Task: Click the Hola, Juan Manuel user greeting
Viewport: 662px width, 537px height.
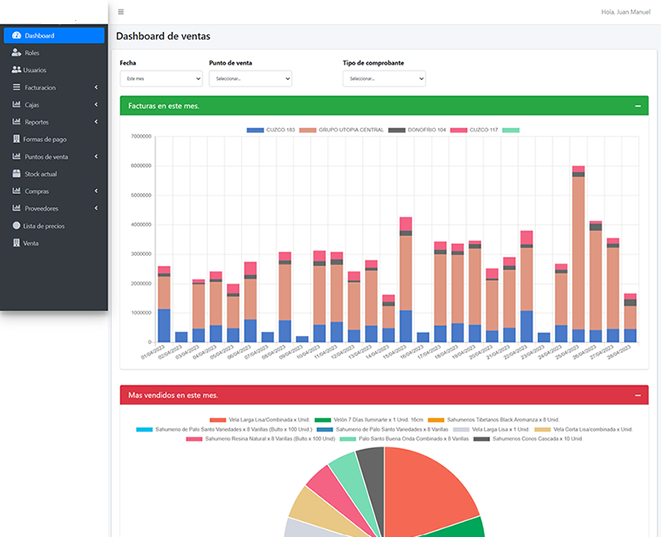Action: coord(626,12)
